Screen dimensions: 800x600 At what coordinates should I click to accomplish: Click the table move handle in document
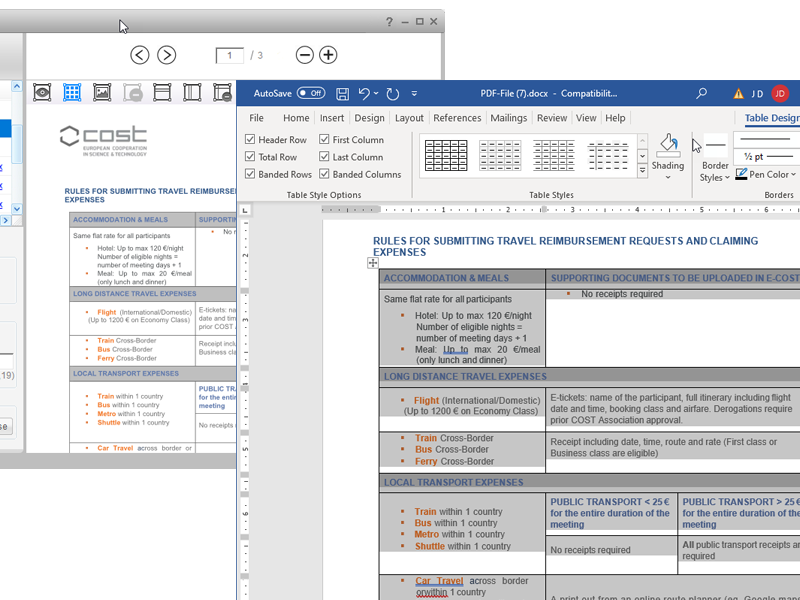[373, 263]
